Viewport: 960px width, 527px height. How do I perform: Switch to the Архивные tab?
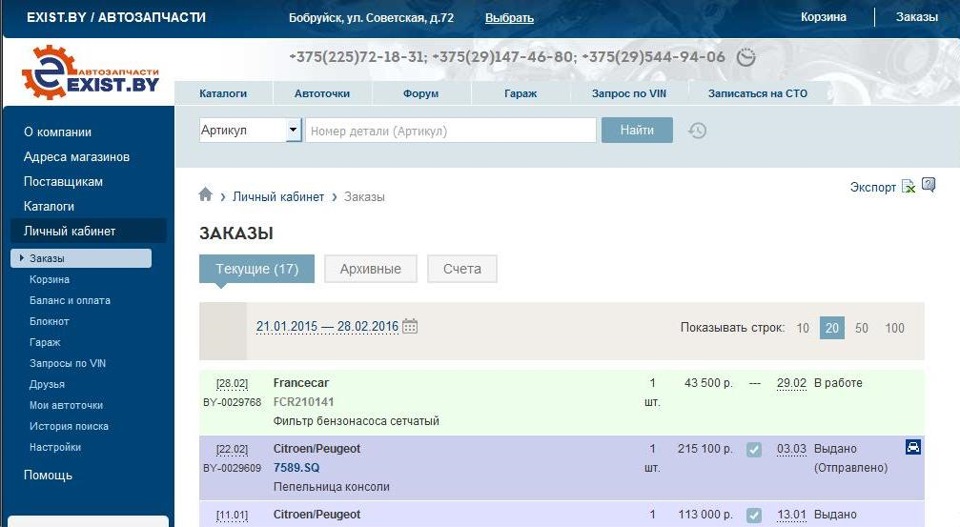tap(370, 269)
